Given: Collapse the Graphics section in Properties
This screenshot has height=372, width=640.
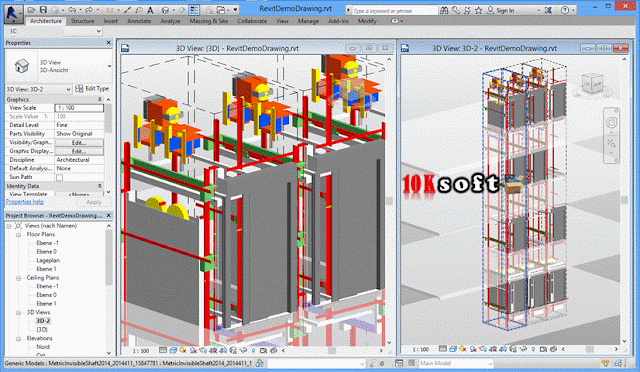Looking at the screenshot, I should tap(99, 99).
